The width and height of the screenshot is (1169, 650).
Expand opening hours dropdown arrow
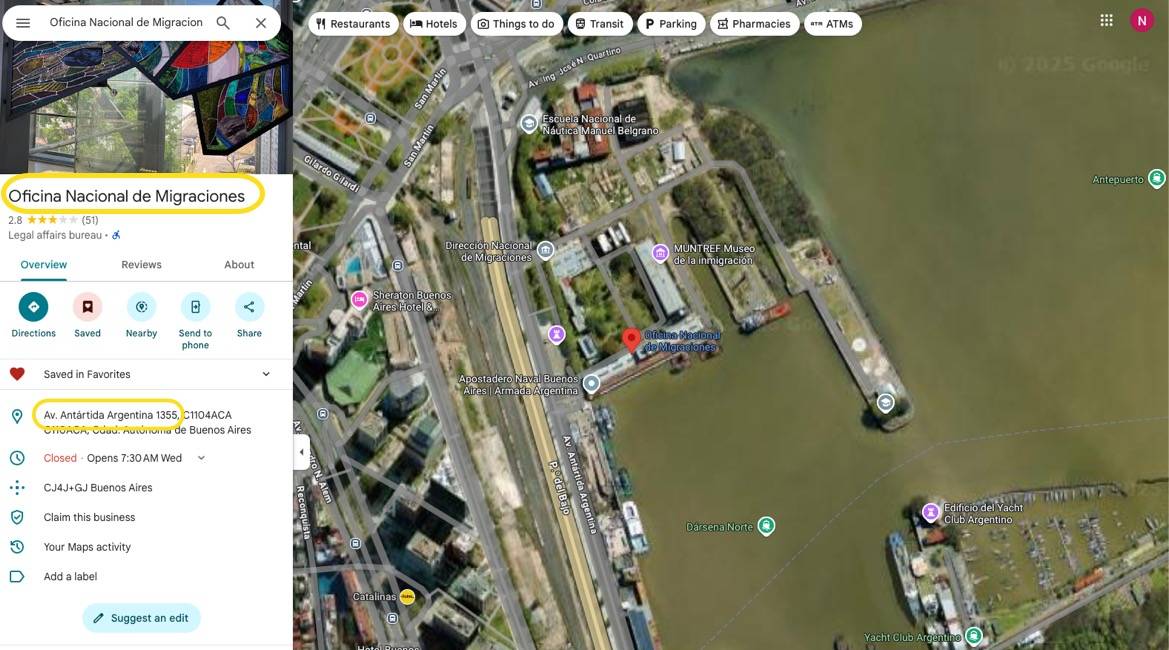[x=201, y=458]
